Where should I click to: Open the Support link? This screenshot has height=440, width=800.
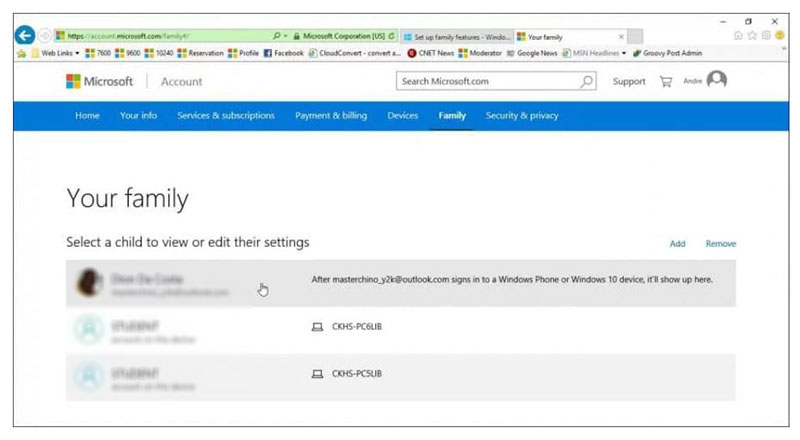point(629,82)
